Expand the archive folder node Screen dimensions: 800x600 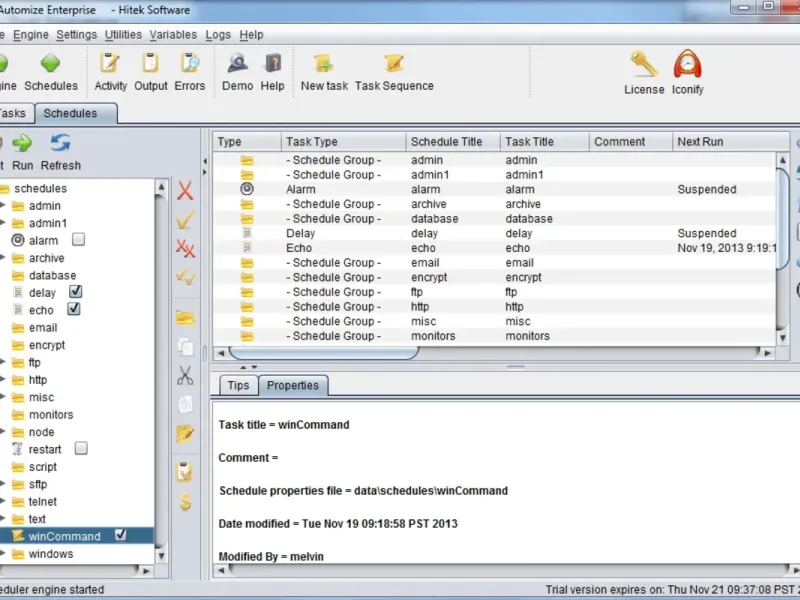point(3,258)
